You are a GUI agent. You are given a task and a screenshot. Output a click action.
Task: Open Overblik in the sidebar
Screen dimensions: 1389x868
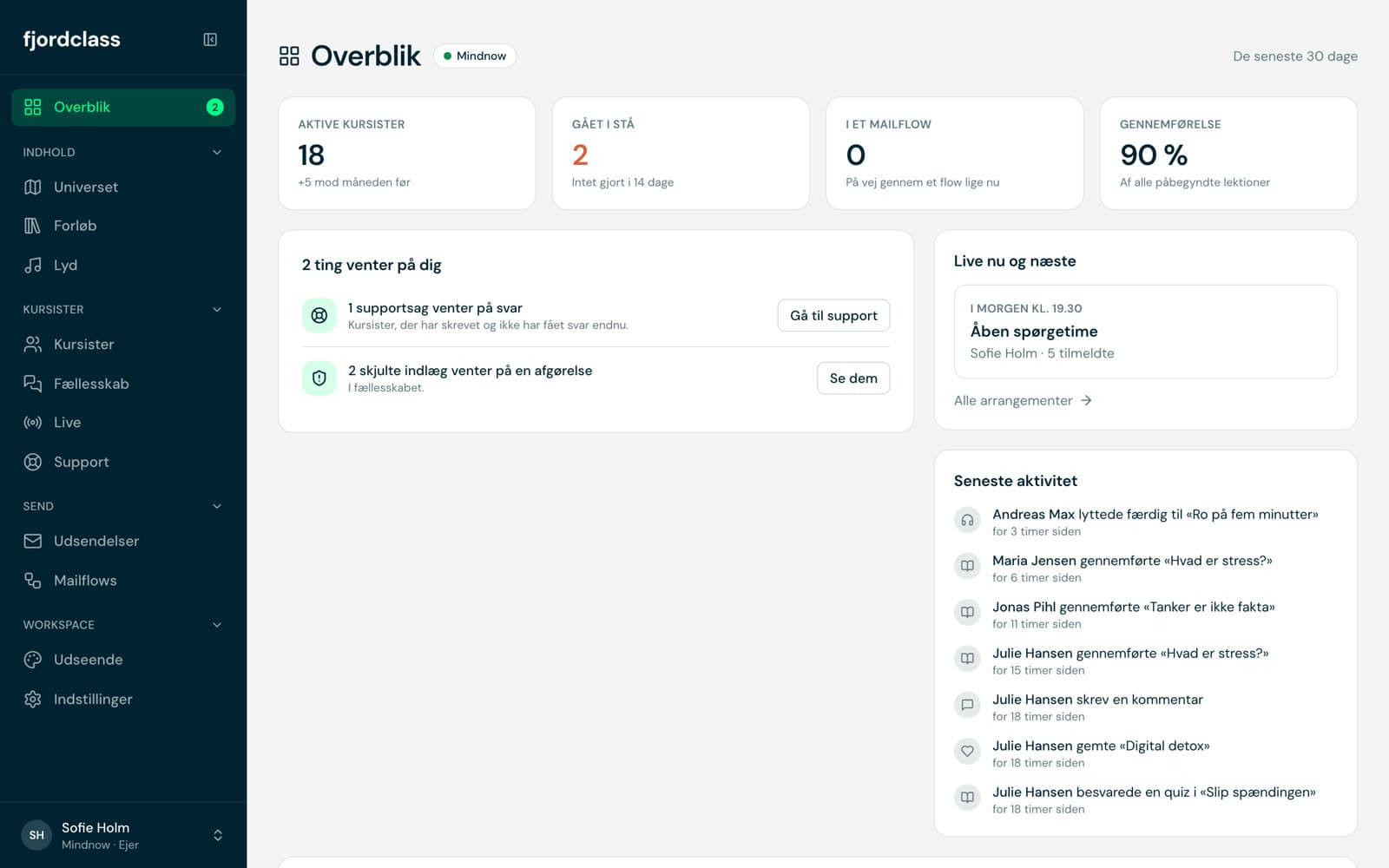point(123,107)
